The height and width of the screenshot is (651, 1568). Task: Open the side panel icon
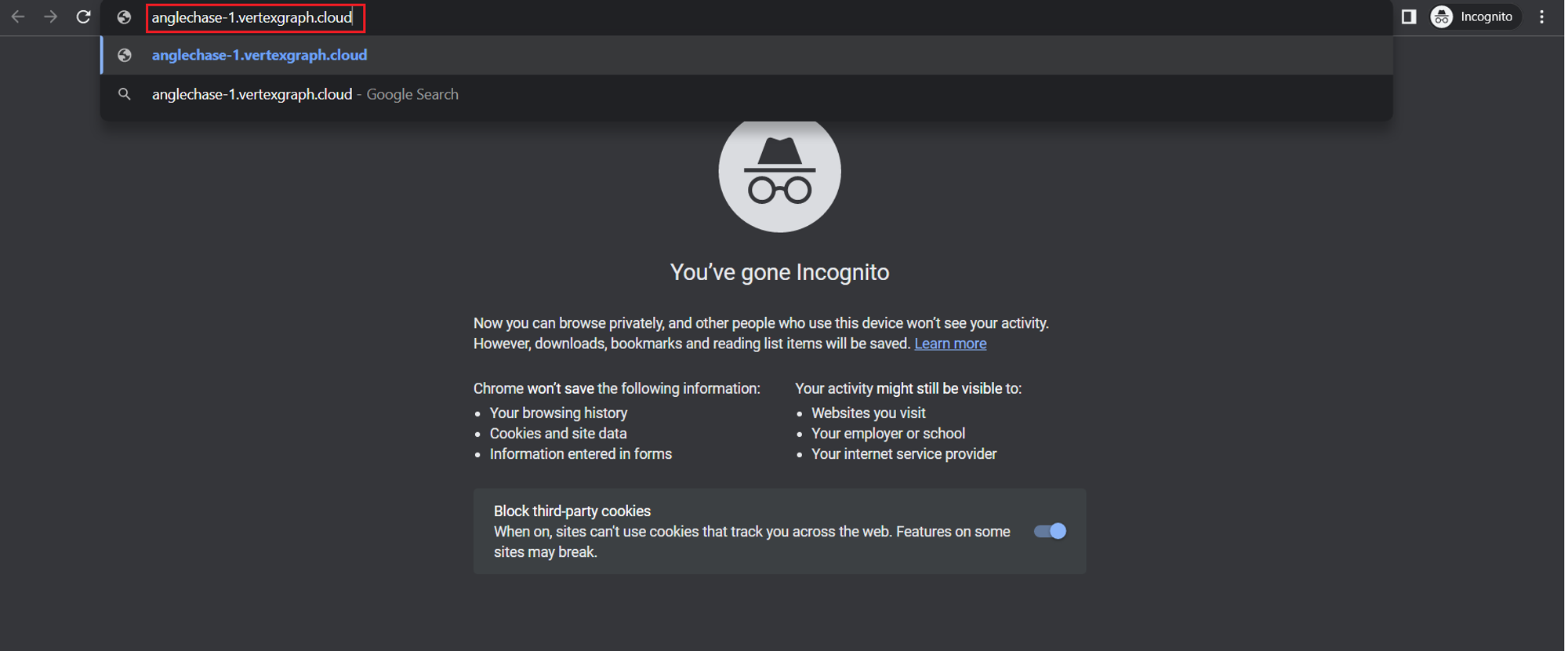[x=1409, y=16]
